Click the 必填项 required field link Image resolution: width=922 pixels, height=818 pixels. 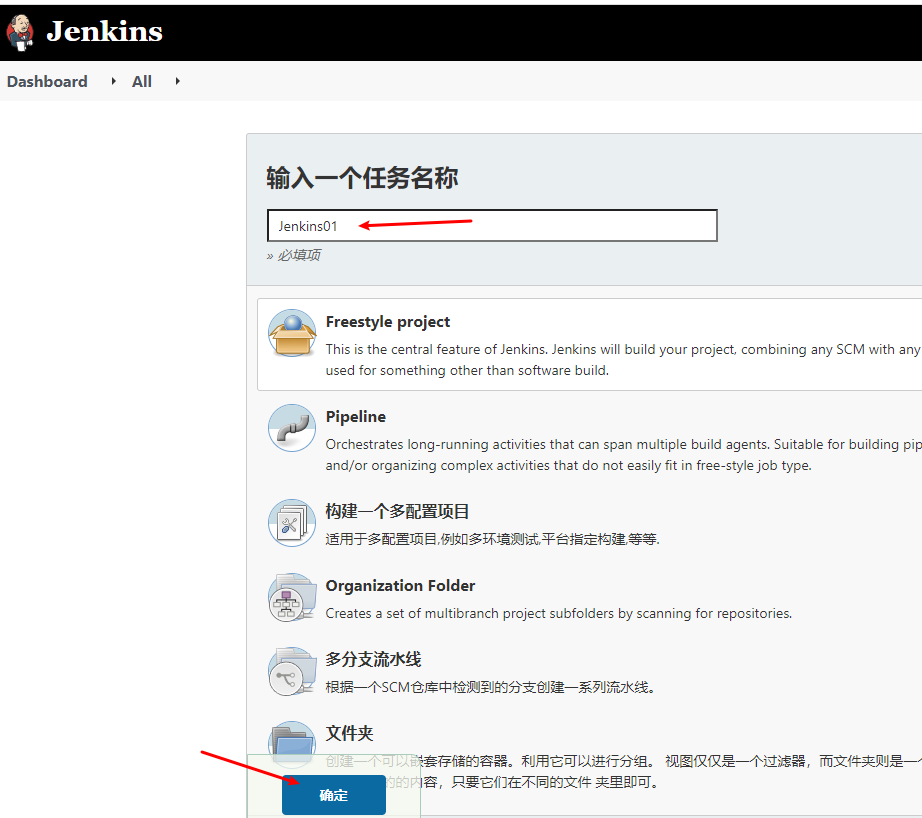pos(296,255)
